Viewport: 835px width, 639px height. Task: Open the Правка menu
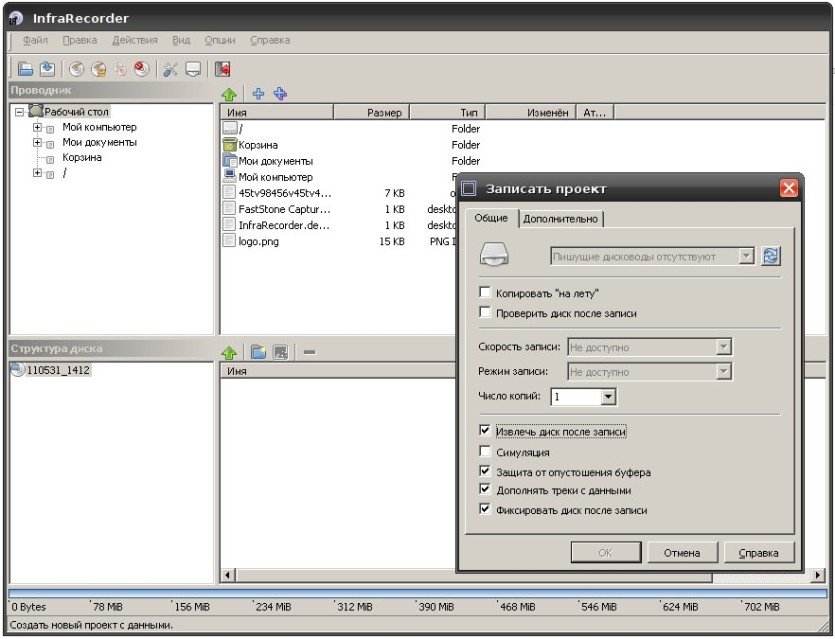pyautogui.click(x=79, y=40)
